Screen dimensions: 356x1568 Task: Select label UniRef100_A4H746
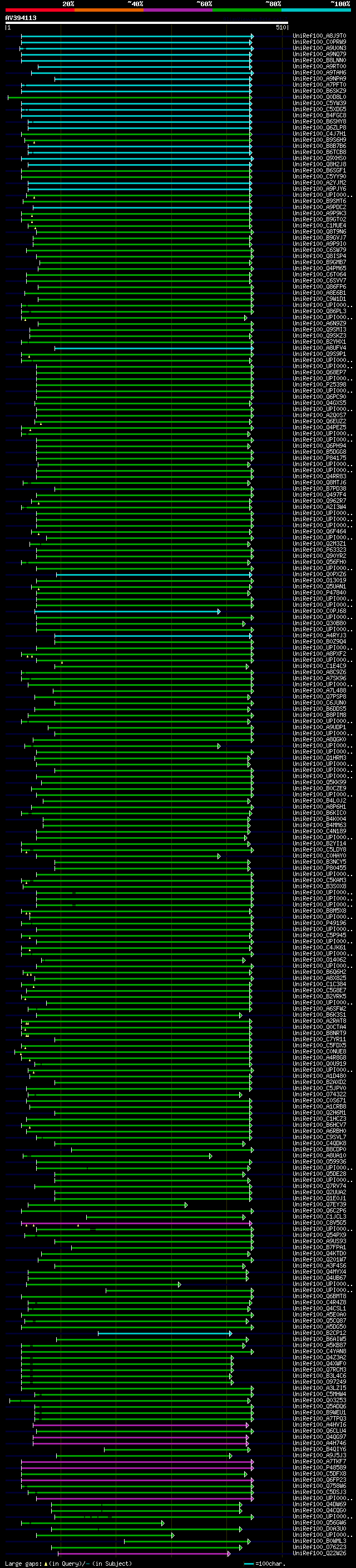[319, 1443]
